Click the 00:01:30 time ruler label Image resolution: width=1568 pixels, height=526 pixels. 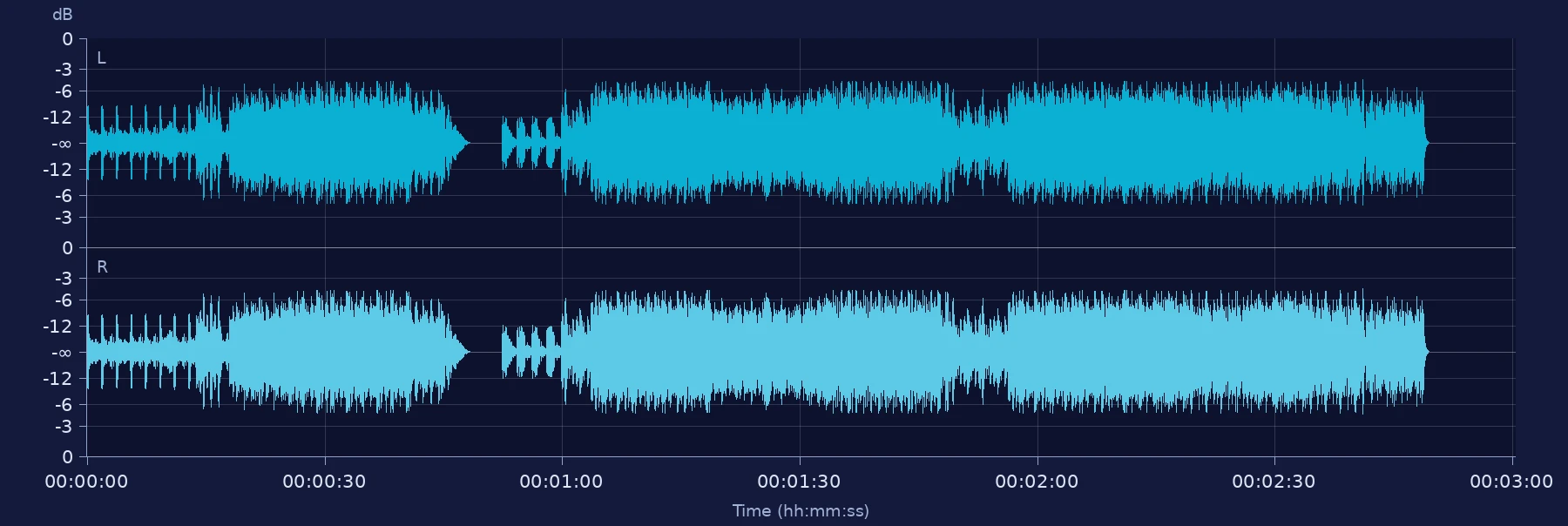799,482
